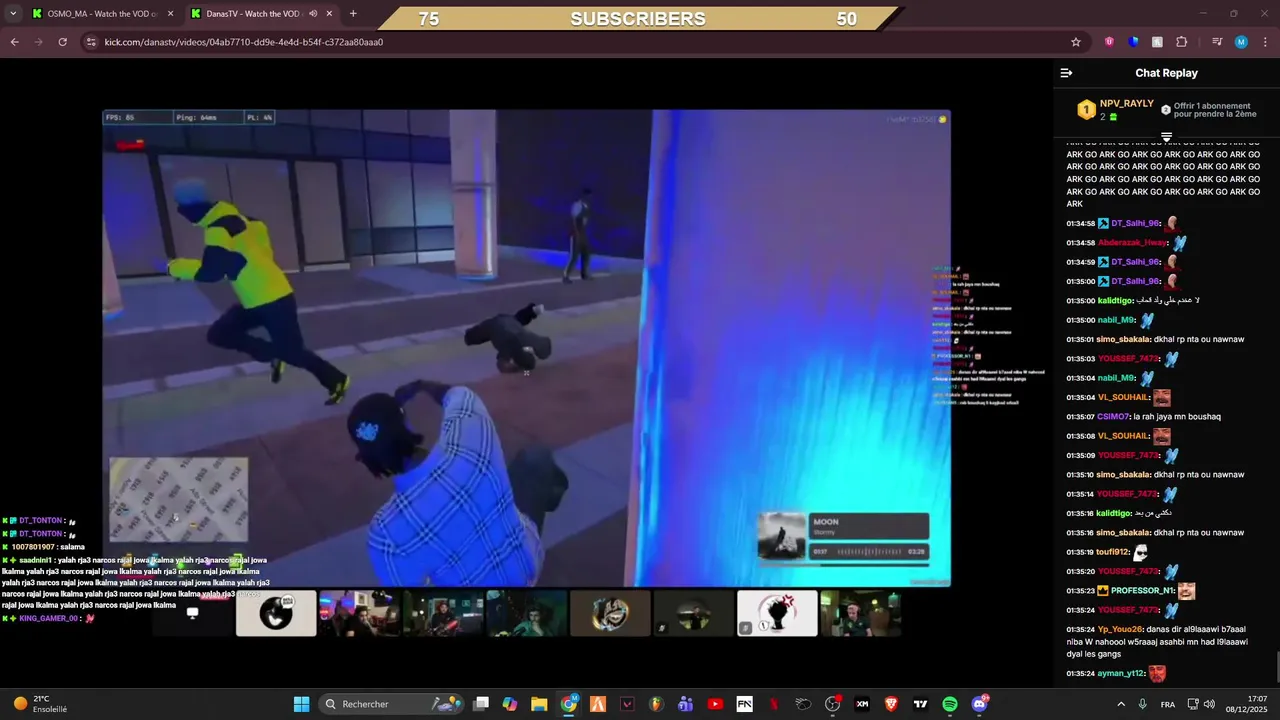
Task: Click the VL_SOUHAIL emote at 01:35:04
Action: pos(1162,397)
